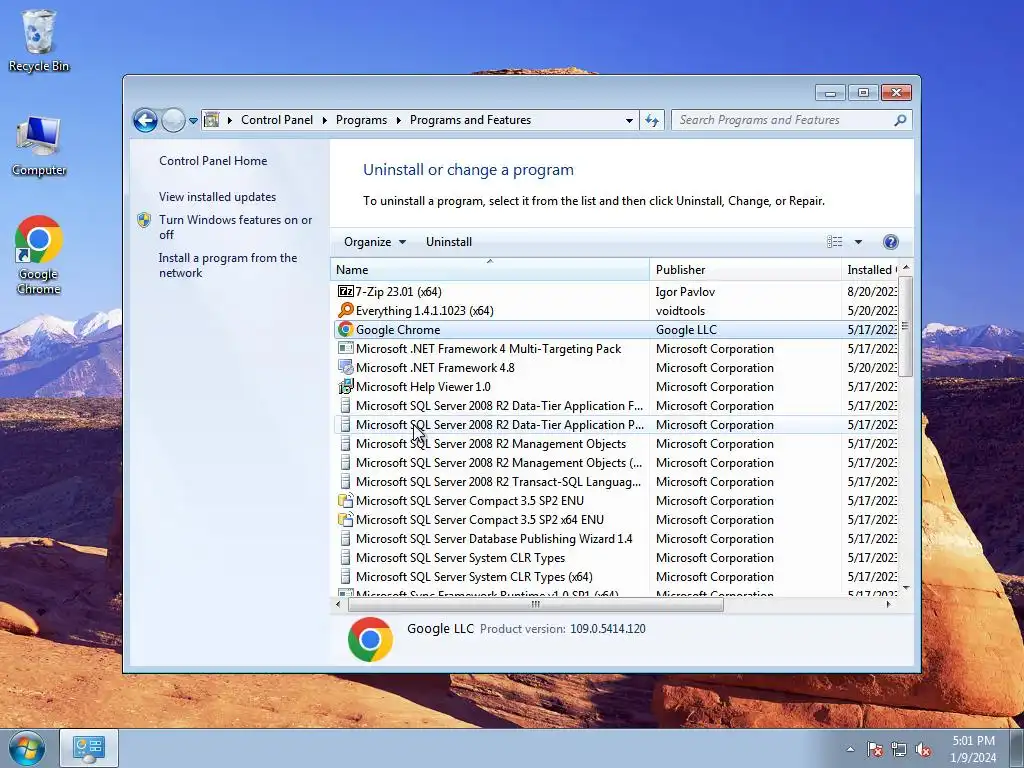Sort by the Installed On column header
The image size is (1024, 768).
coord(870,270)
